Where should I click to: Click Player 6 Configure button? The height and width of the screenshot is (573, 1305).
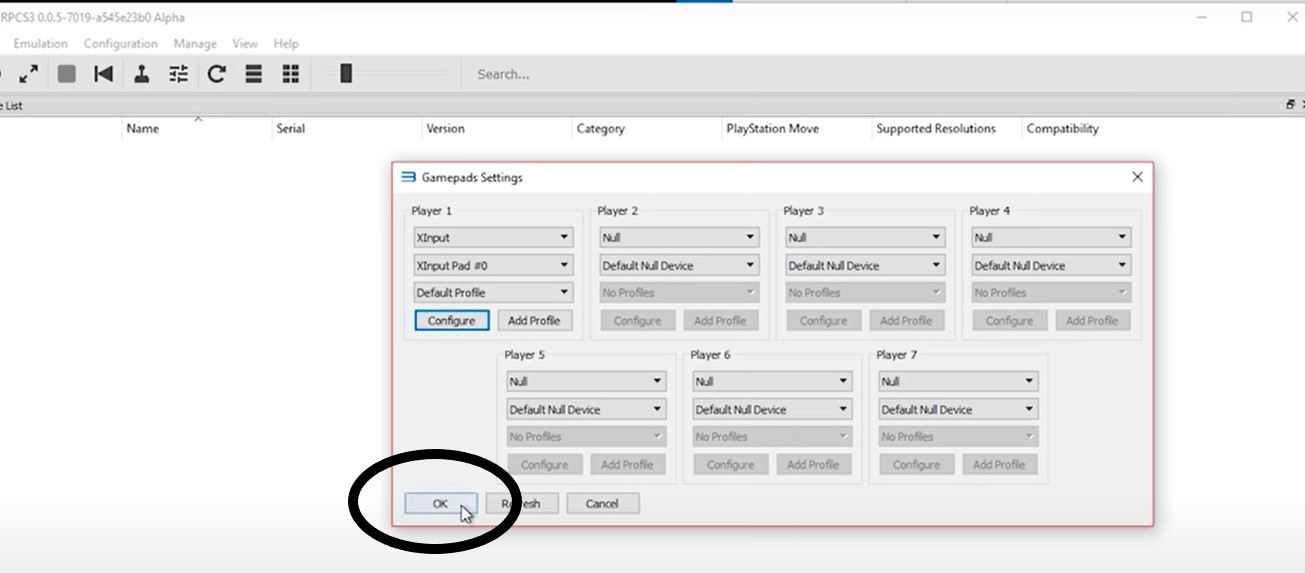point(731,465)
